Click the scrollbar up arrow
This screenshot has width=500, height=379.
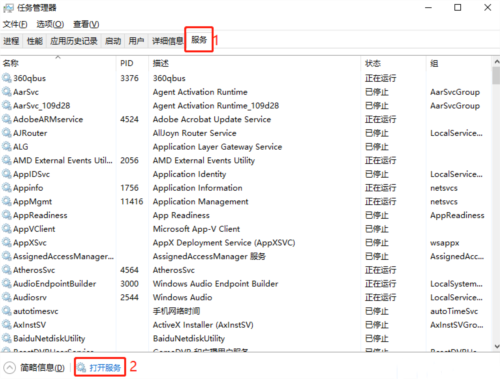(496, 62)
